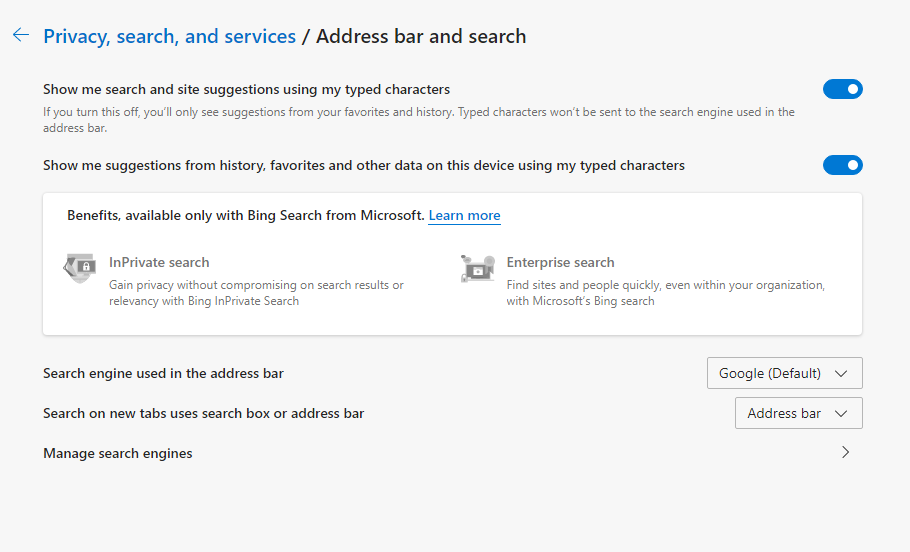Click "Search engine used in the address bar" label
This screenshot has width=910, height=552.
[x=163, y=373]
